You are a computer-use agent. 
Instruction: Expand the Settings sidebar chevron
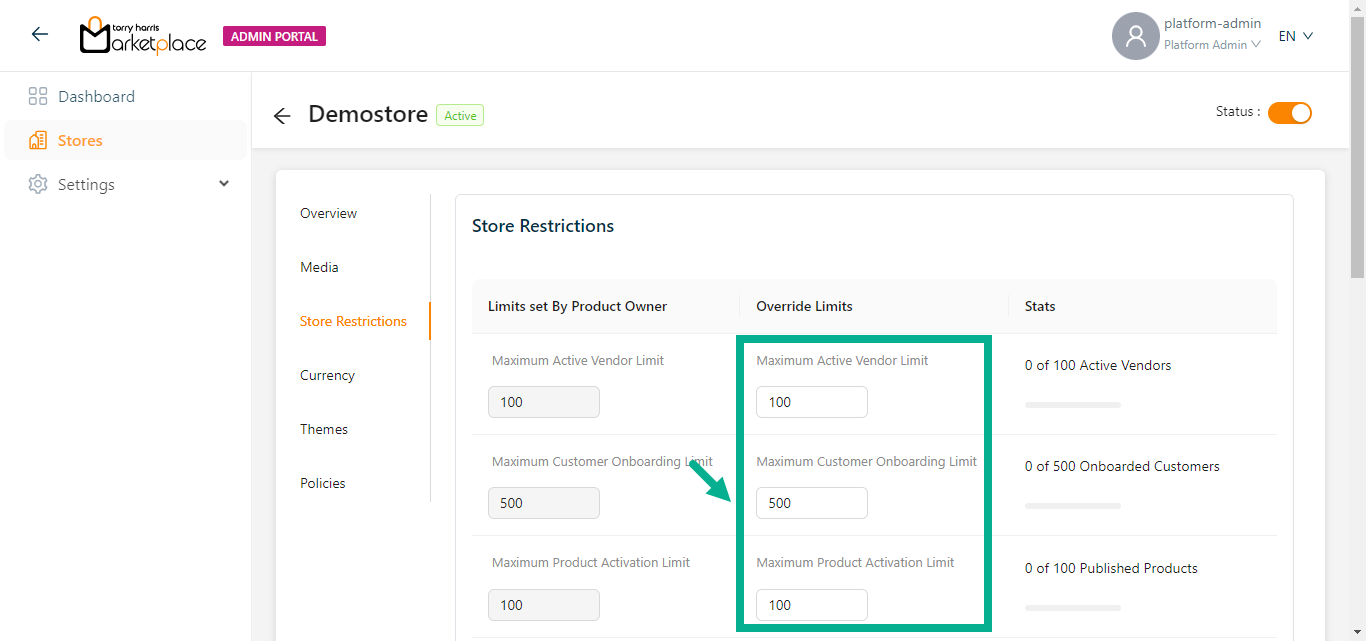224,184
